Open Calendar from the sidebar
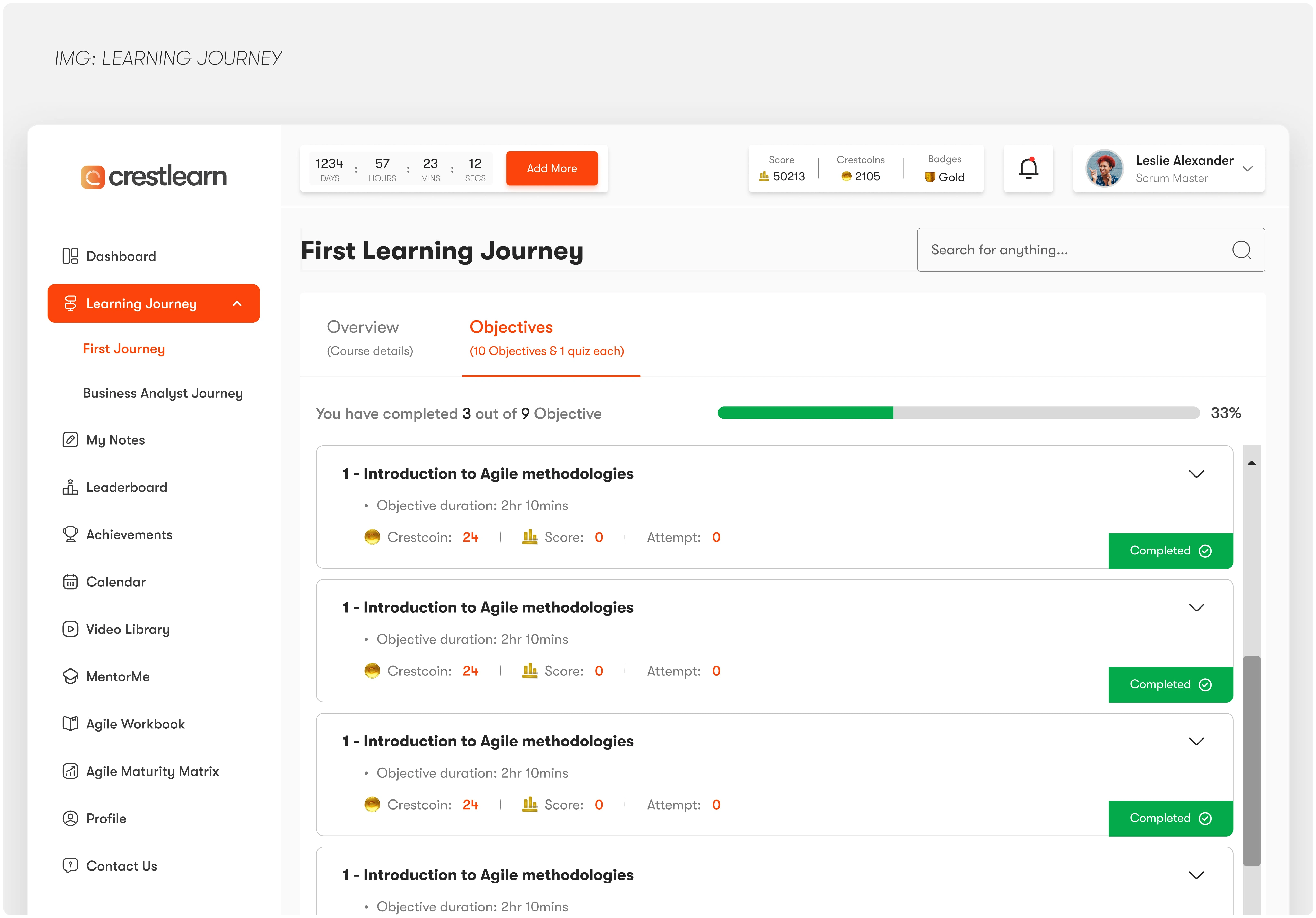 [116, 582]
